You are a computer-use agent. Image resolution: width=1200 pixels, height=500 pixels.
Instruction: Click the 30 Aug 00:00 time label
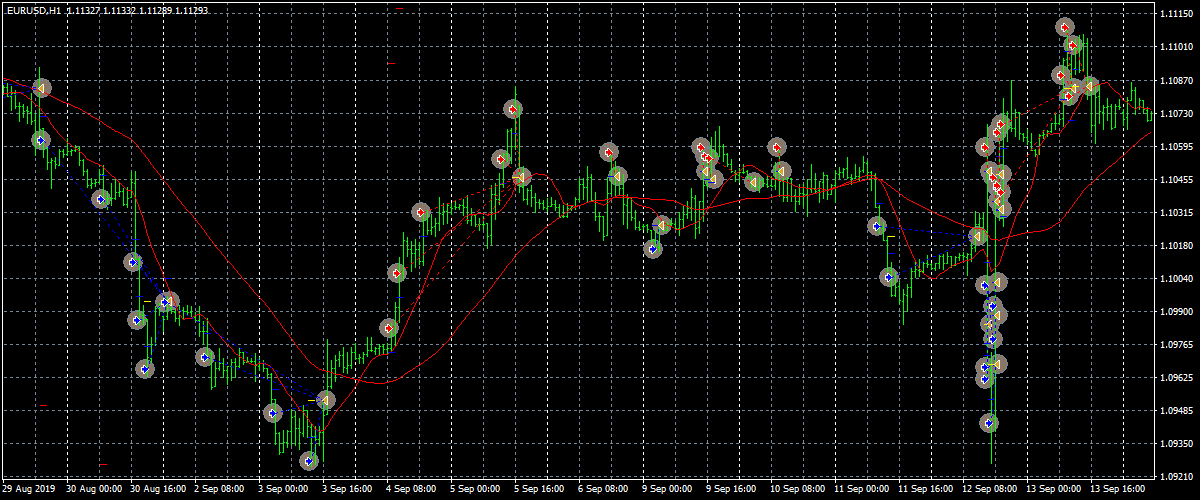95,490
